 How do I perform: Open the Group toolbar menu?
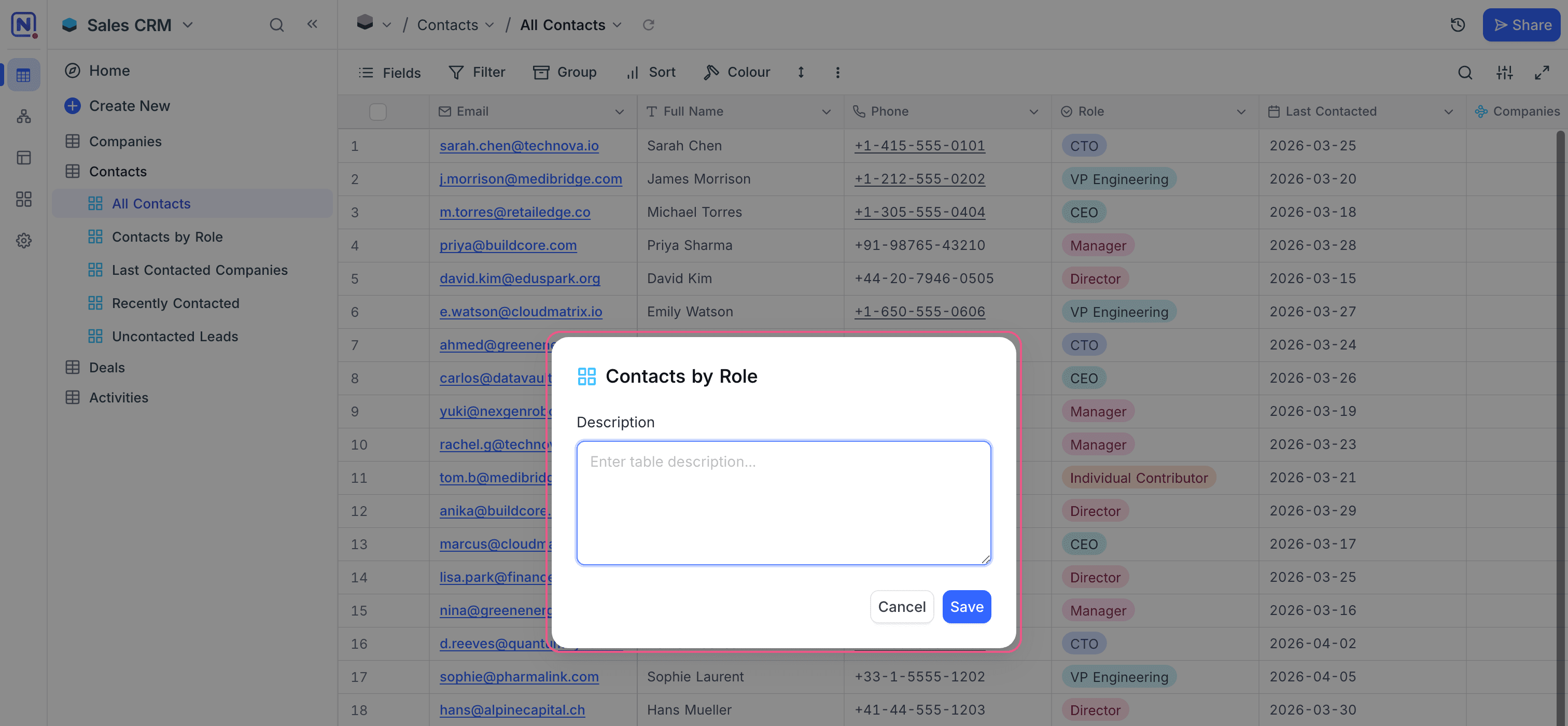pyautogui.click(x=564, y=73)
